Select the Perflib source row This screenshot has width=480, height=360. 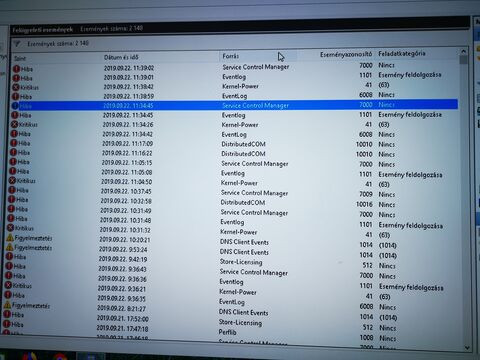[x=227, y=332]
